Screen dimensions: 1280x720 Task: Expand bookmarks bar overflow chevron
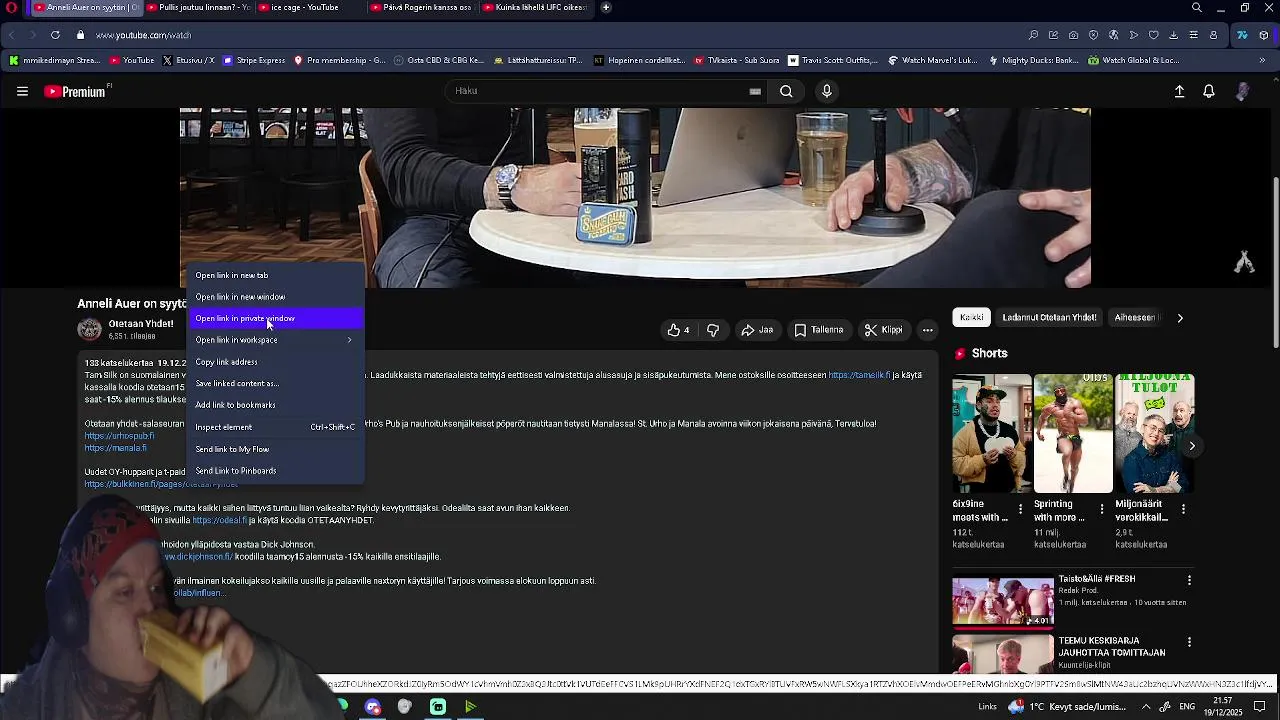point(1262,60)
